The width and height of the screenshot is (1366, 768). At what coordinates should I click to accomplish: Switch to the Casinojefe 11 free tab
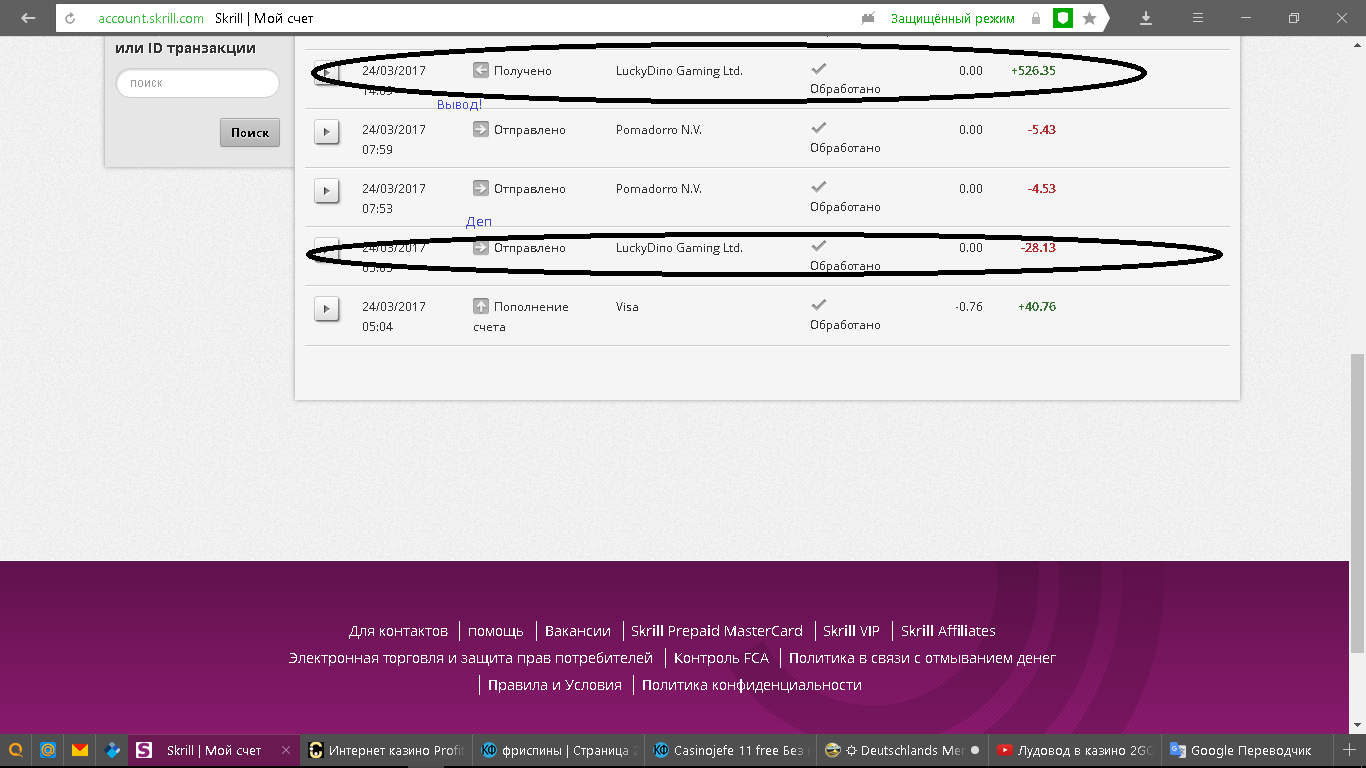tap(730, 750)
